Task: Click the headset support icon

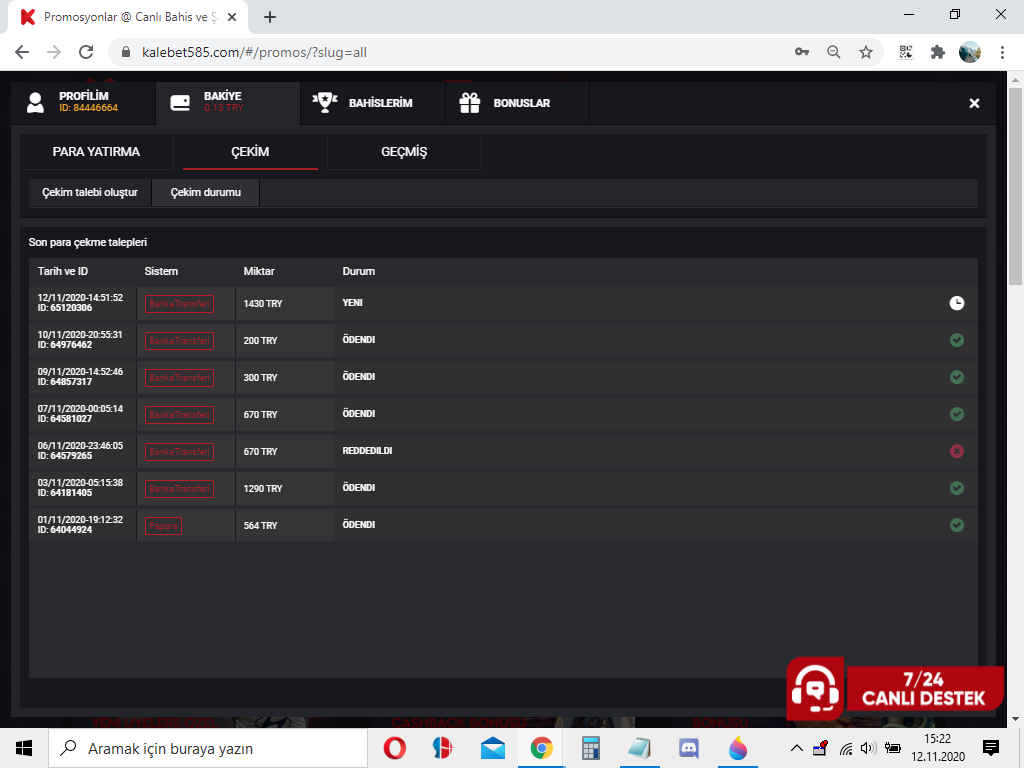Action: pos(815,689)
